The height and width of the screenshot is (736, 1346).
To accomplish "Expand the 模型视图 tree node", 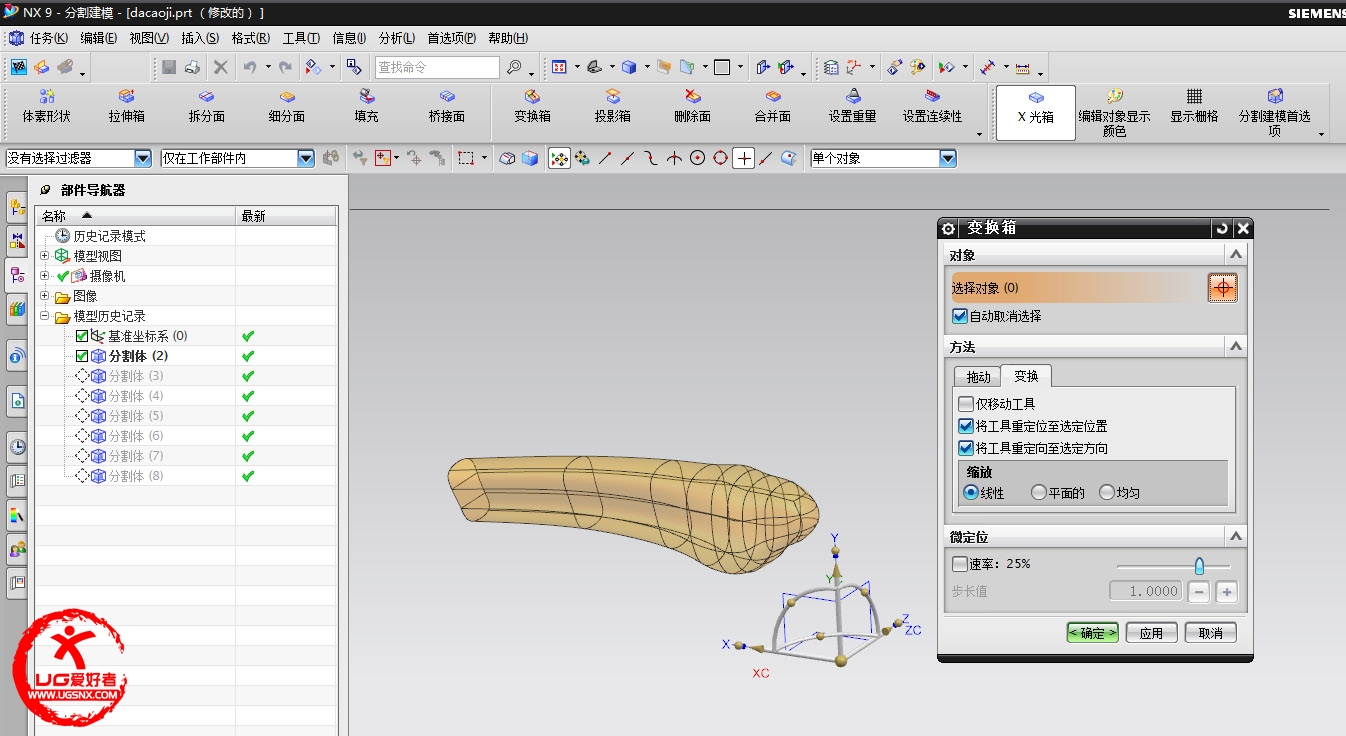I will click(45, 256).
